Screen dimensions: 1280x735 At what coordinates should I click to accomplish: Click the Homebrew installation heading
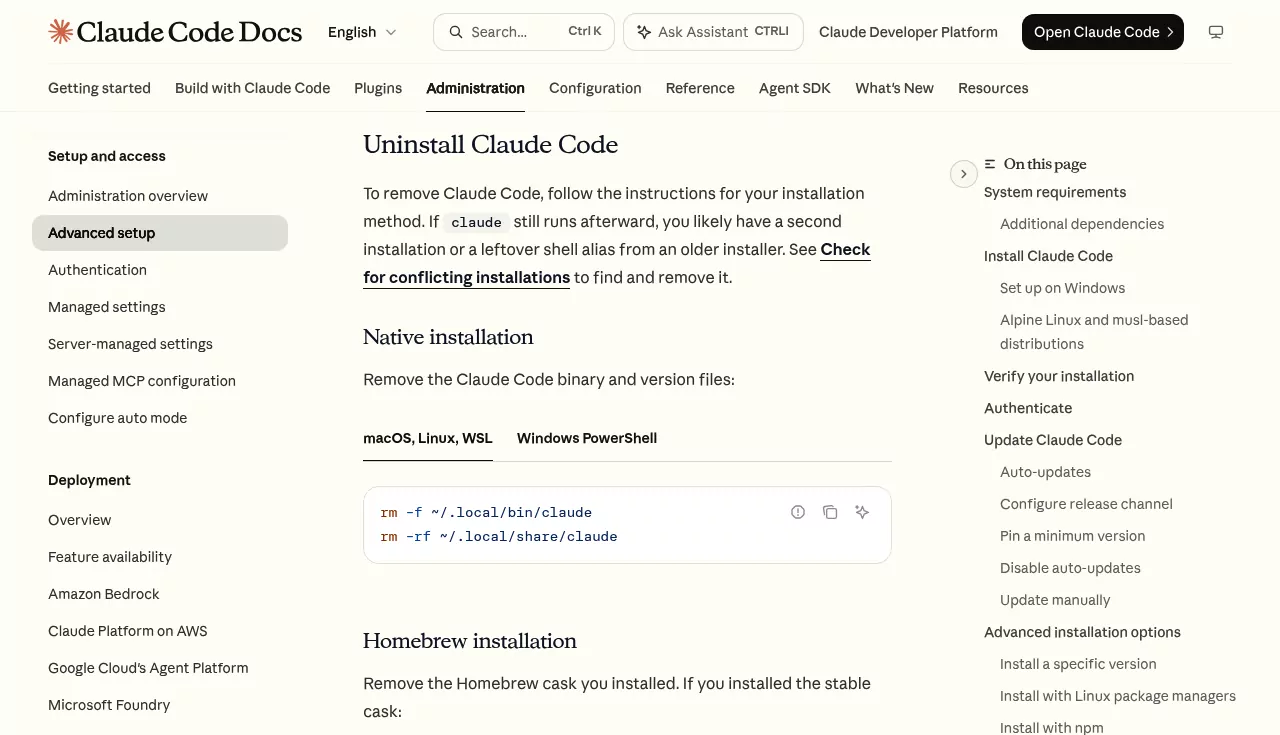coord(470,641)
